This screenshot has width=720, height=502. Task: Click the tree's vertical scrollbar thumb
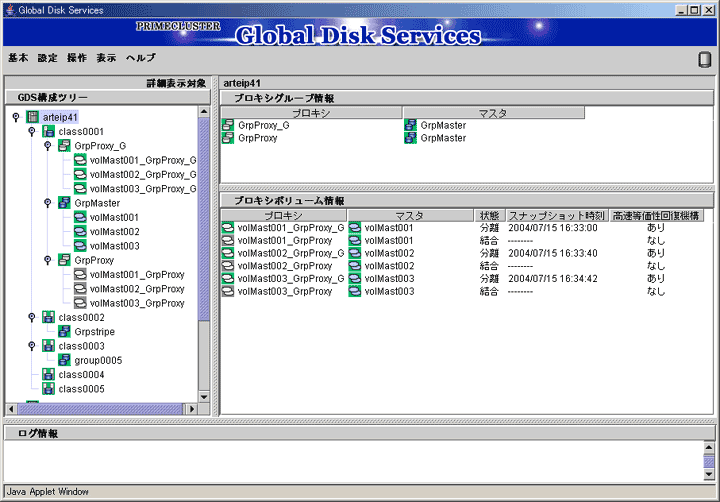(x=204, y=219)
